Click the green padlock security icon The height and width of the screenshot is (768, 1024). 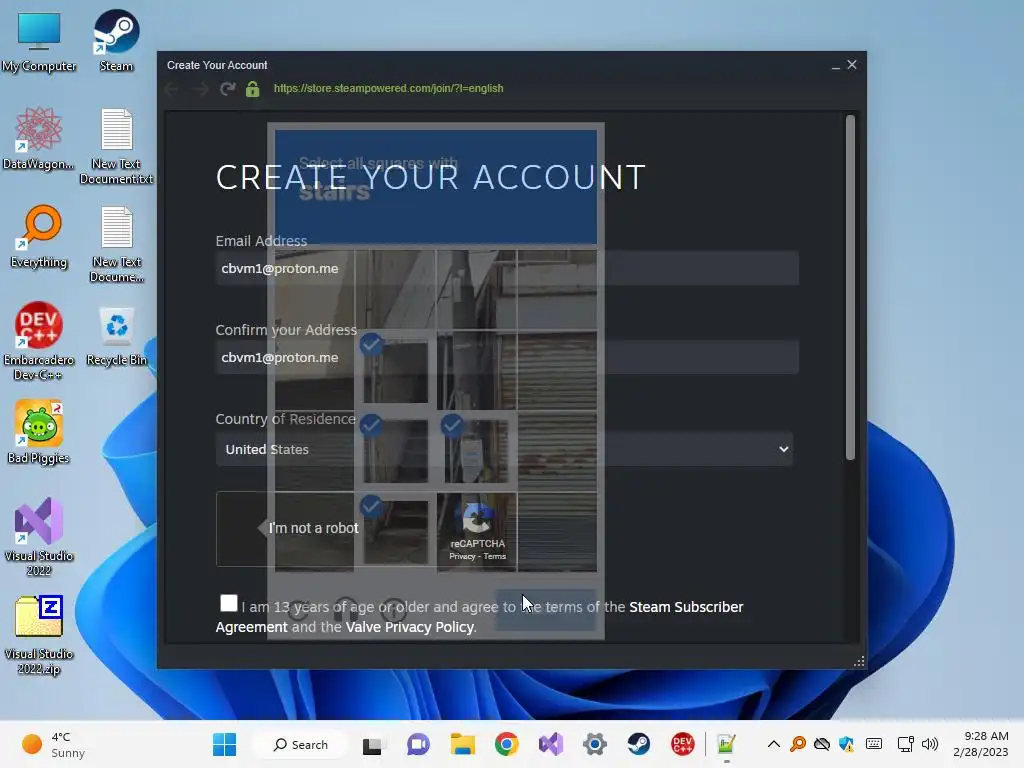pyautogui.click(x=253, y=89)
